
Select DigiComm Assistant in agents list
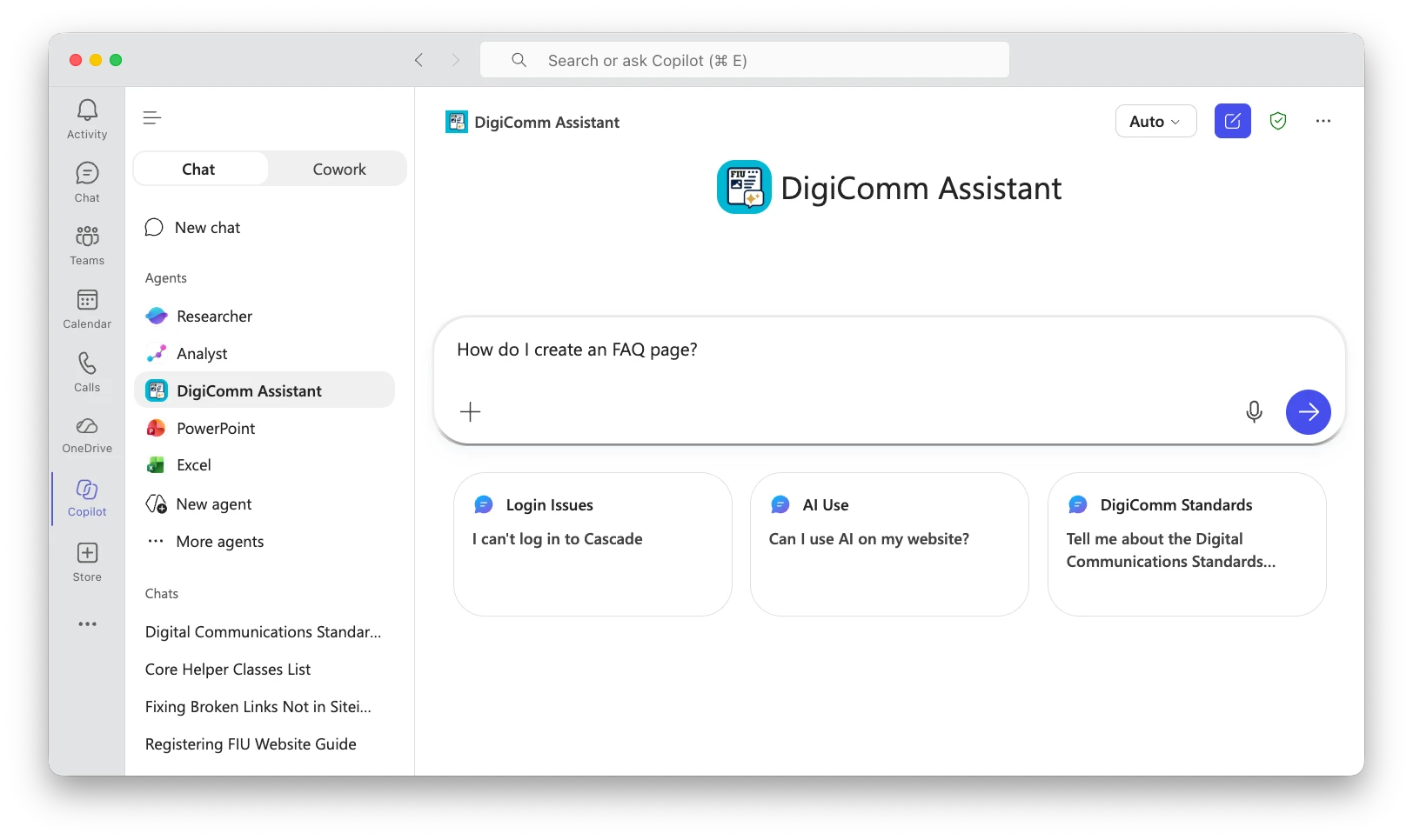point(265,391)
